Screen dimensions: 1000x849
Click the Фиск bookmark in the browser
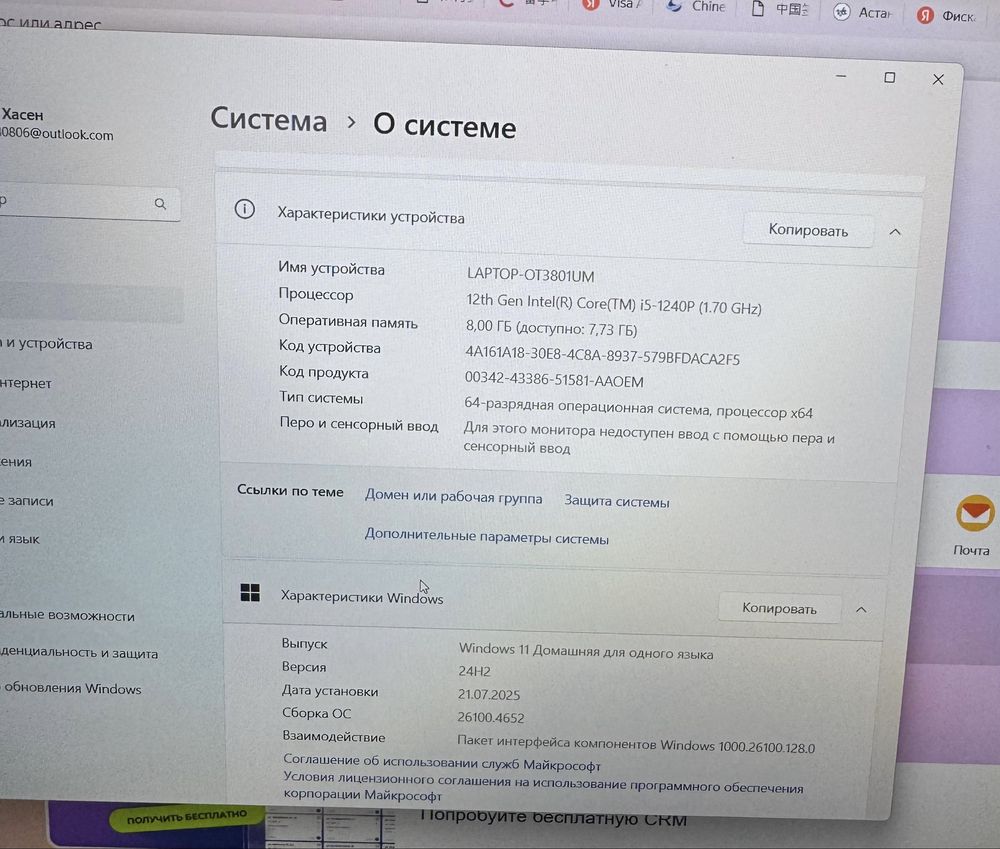946,15
